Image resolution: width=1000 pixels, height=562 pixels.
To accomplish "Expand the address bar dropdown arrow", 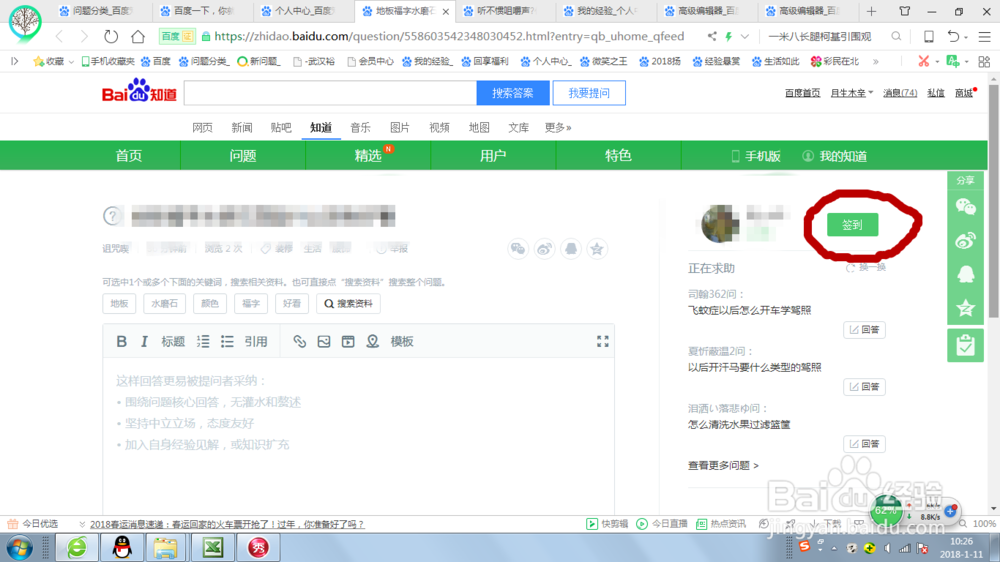I will (x=745, y=36).
